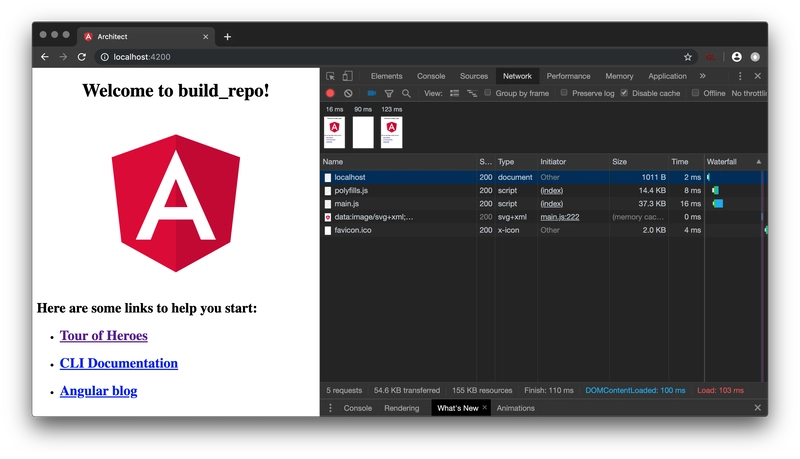Switch to the Console panel tab
The width and height of the screenshot is (800, 459).
(x=431, y=76)
